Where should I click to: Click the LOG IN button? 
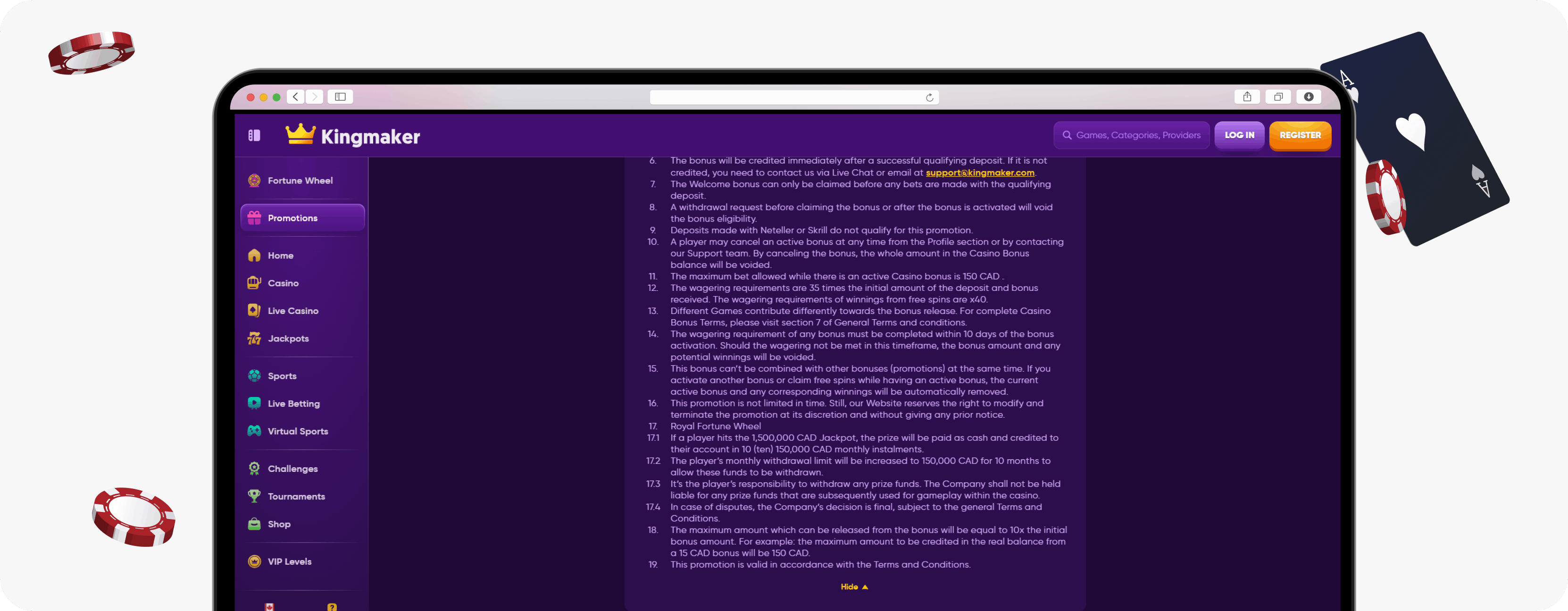coord(1239,135)
